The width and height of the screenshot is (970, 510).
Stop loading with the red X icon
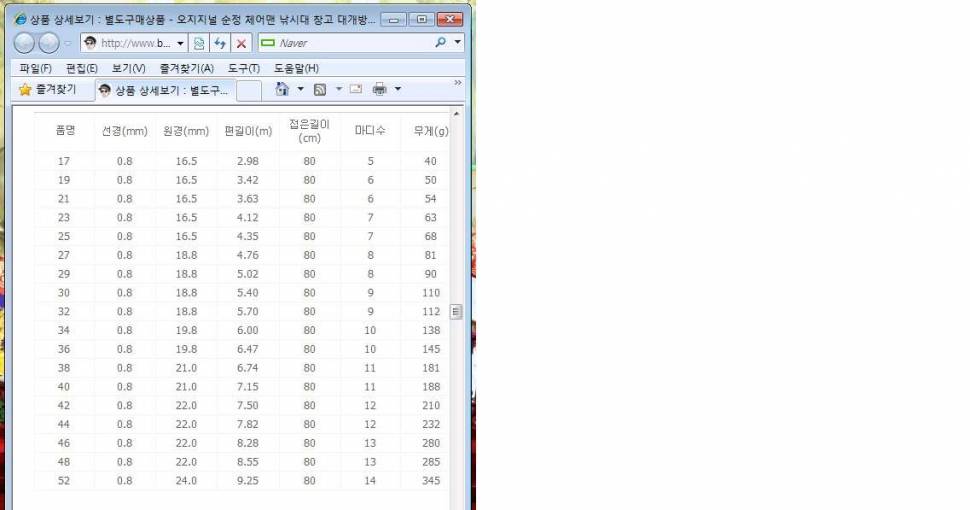[241, 43]
